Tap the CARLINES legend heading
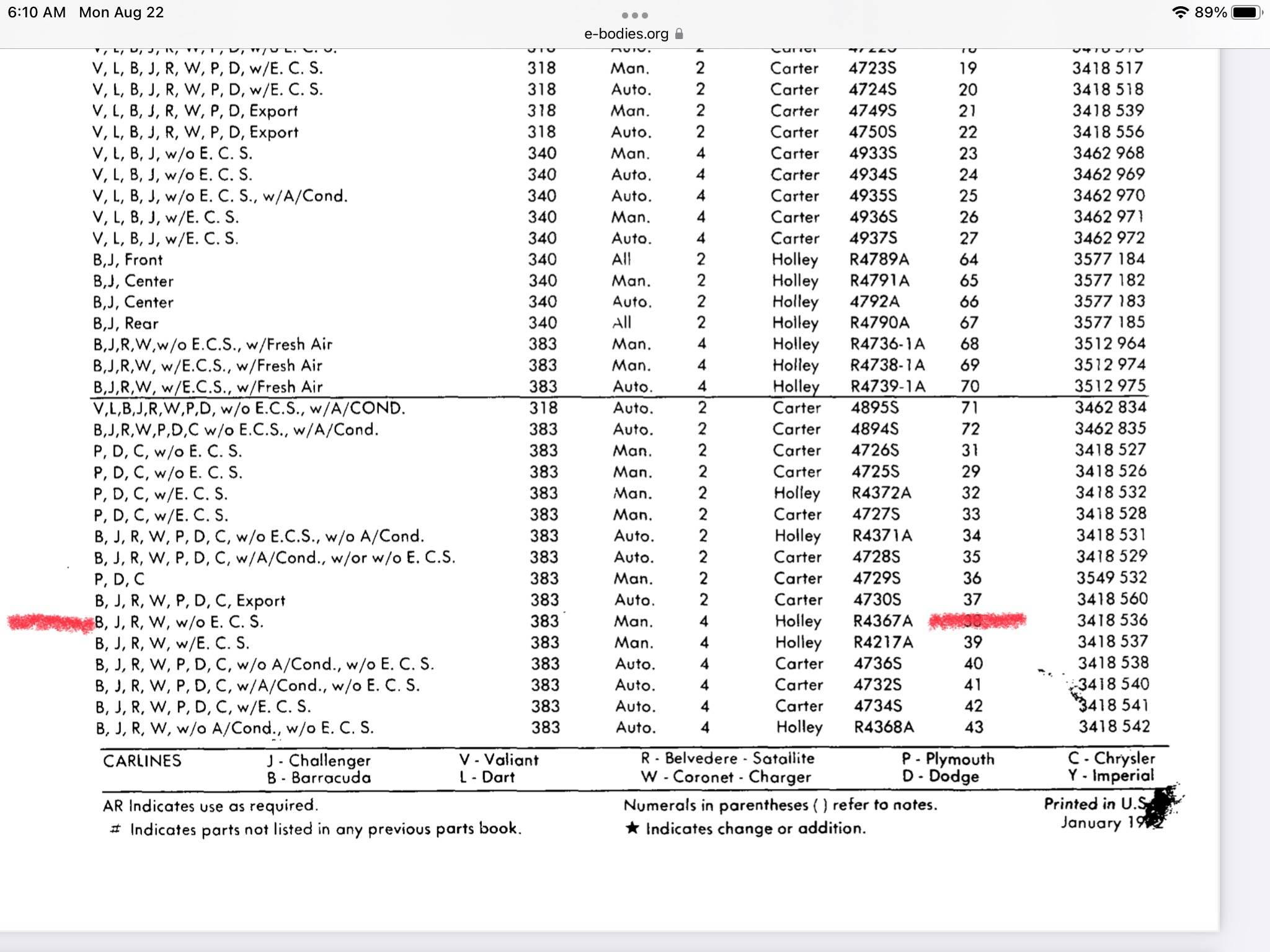This screenshot has width=1270, height=952. coord(142,760)
